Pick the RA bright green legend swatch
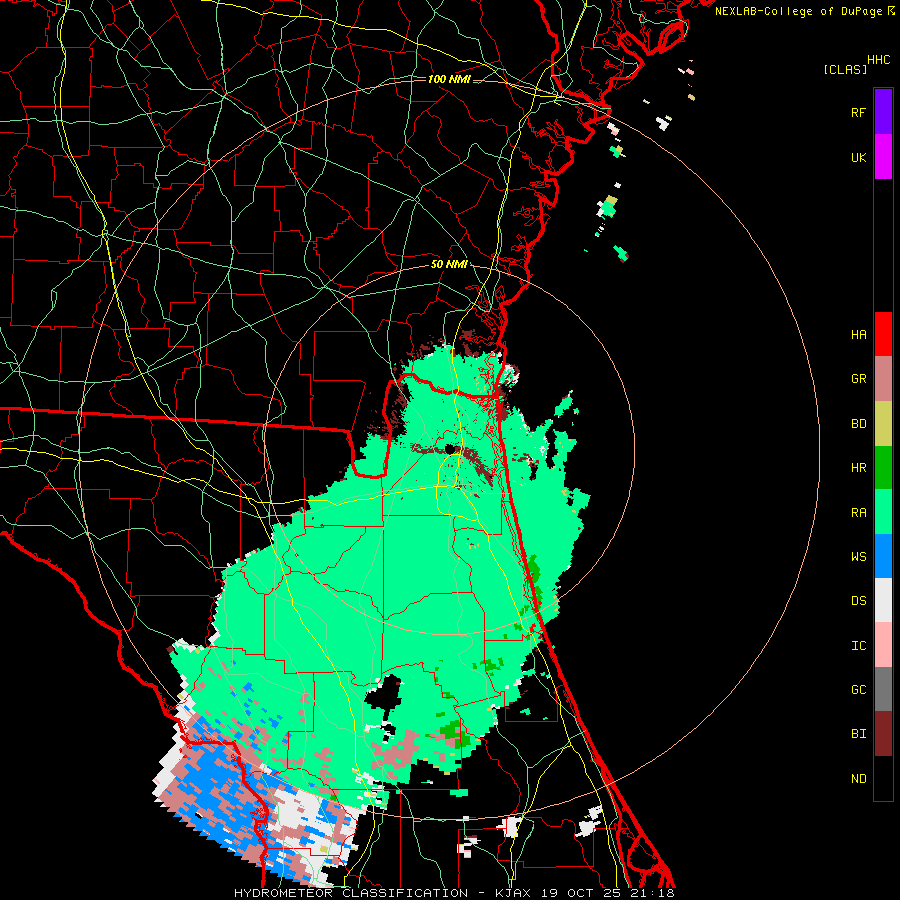This screenshot has width=900, height=900. tap(883, 512)
